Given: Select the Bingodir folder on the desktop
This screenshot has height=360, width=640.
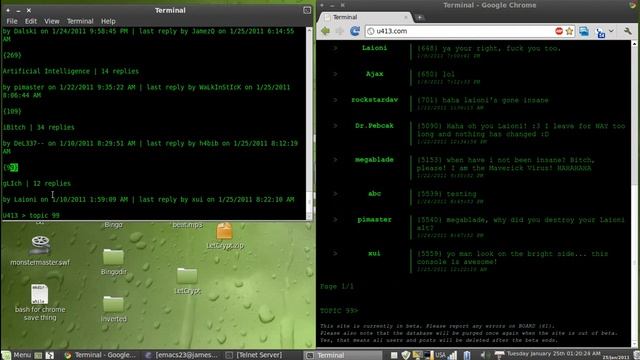Looking at the screenshot, I should tap(113, 257).
